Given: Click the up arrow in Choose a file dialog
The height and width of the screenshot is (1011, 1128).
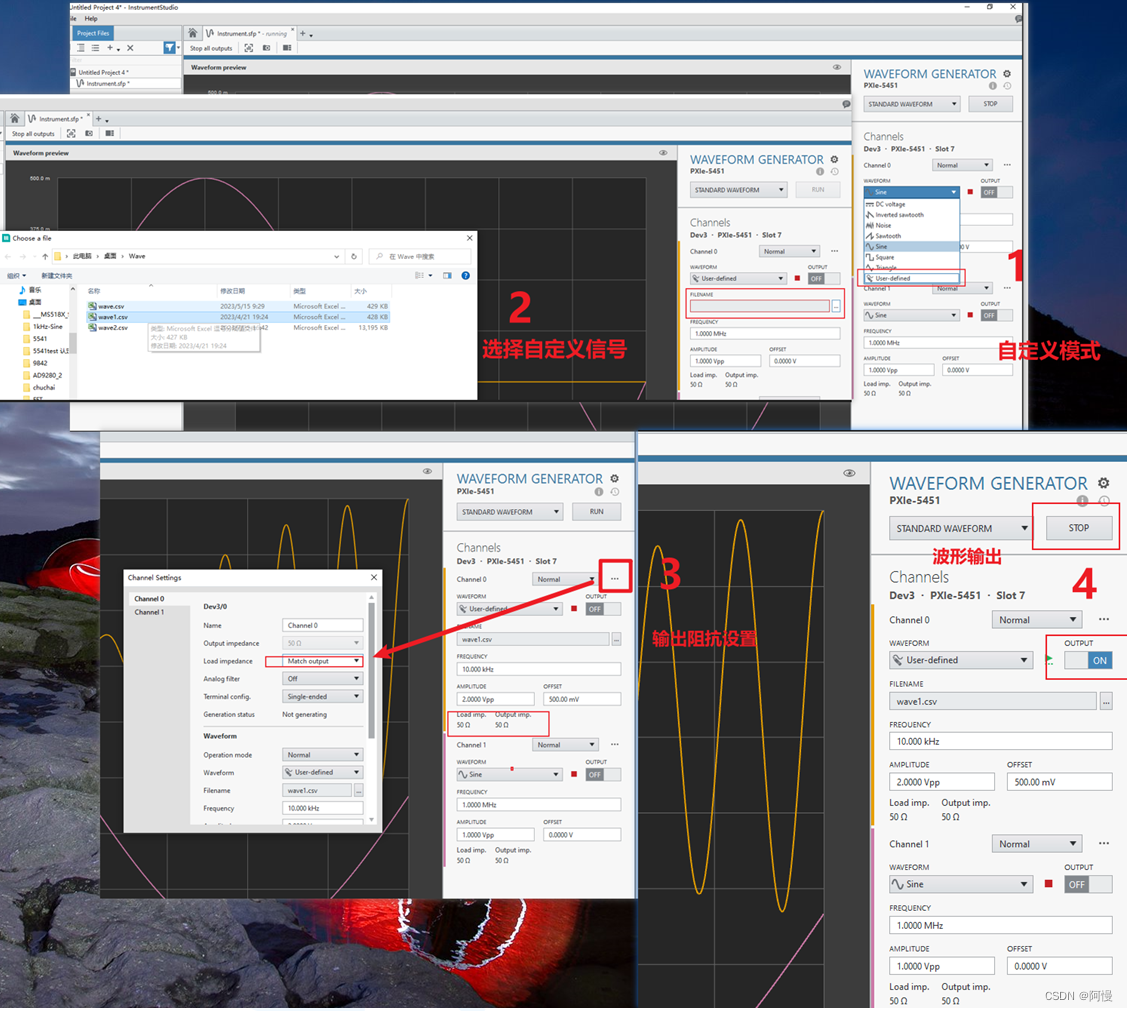Looking at the screenshot, I should [45, 256].
